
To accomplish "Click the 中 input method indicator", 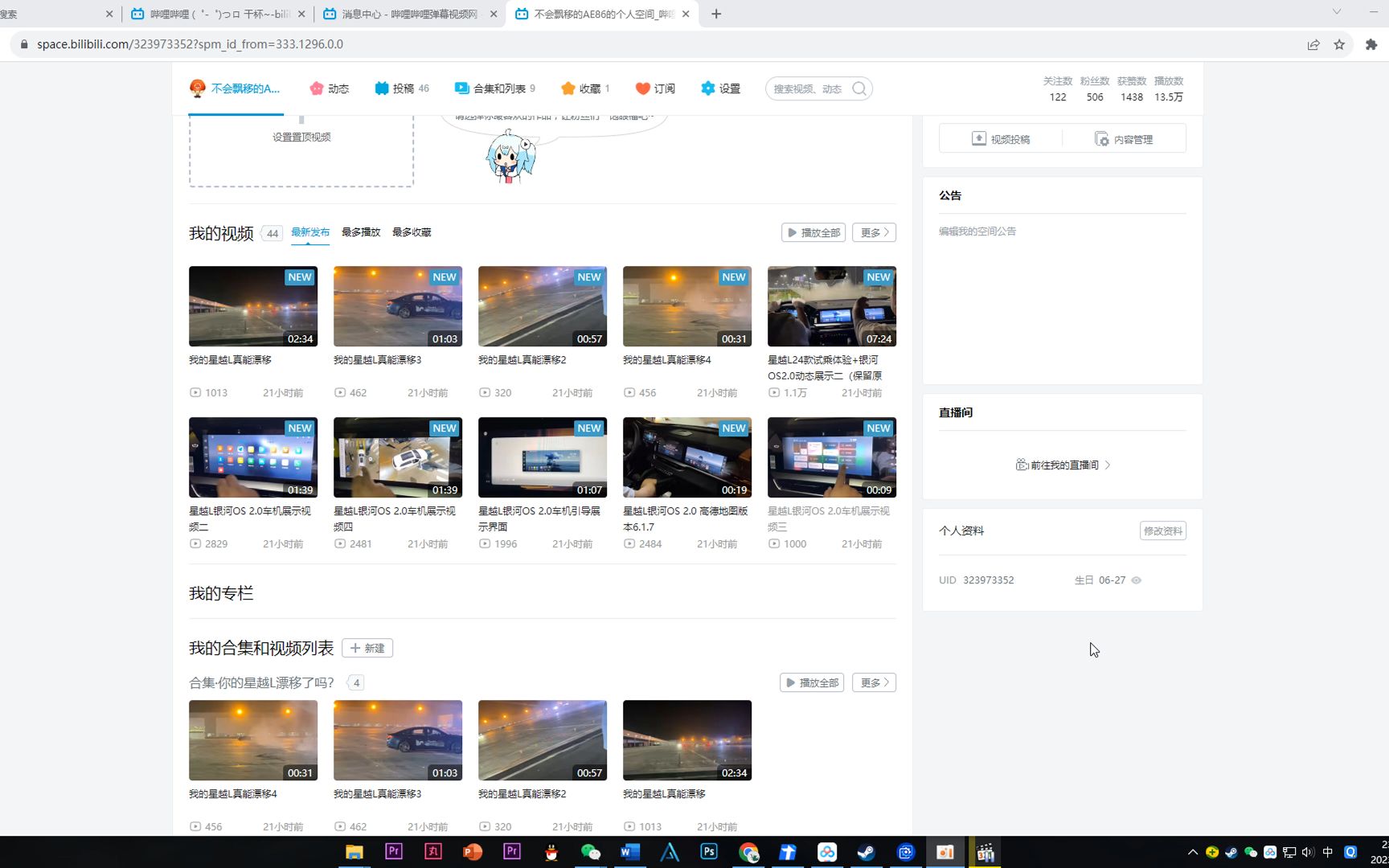I will [x=1328, y=852].
